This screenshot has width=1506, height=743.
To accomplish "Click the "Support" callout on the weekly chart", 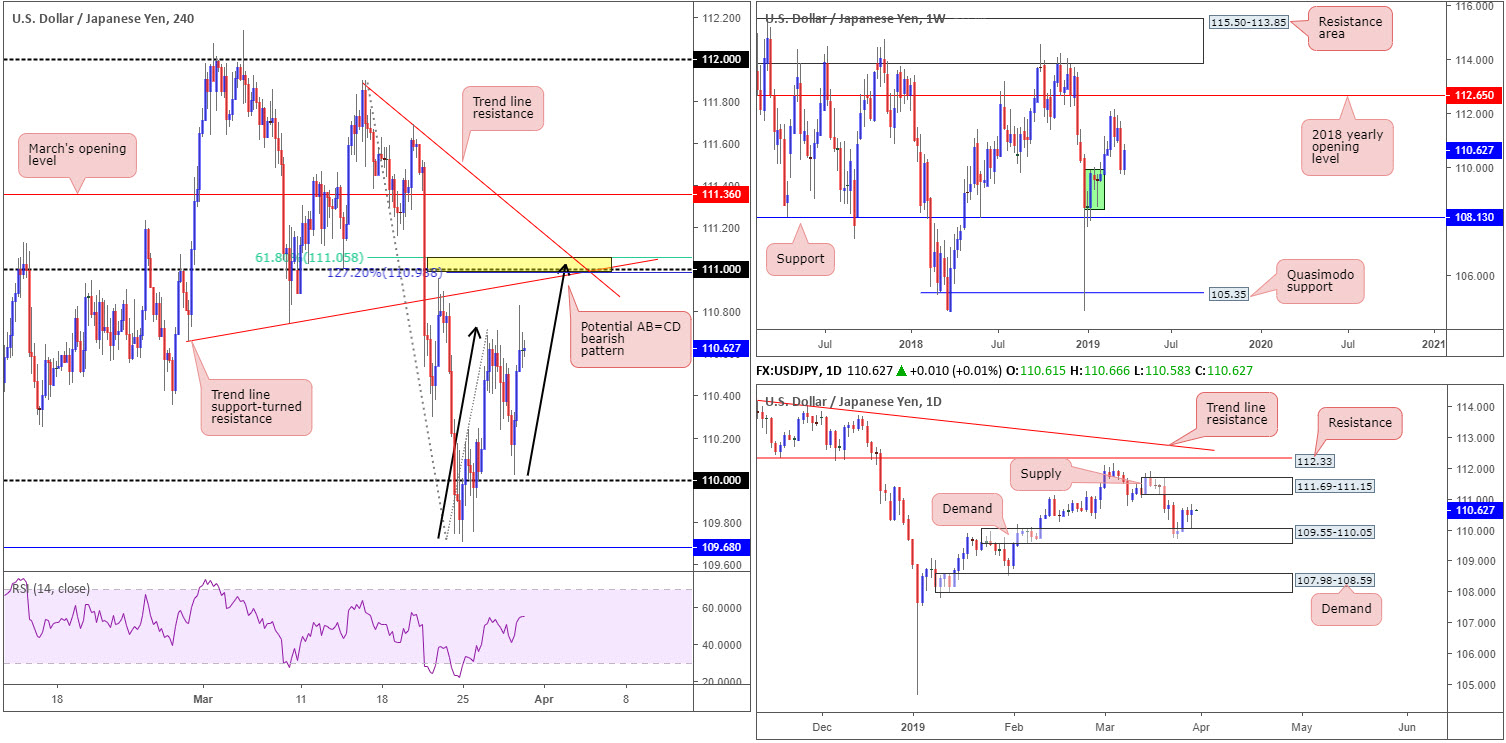I will 801,258.
